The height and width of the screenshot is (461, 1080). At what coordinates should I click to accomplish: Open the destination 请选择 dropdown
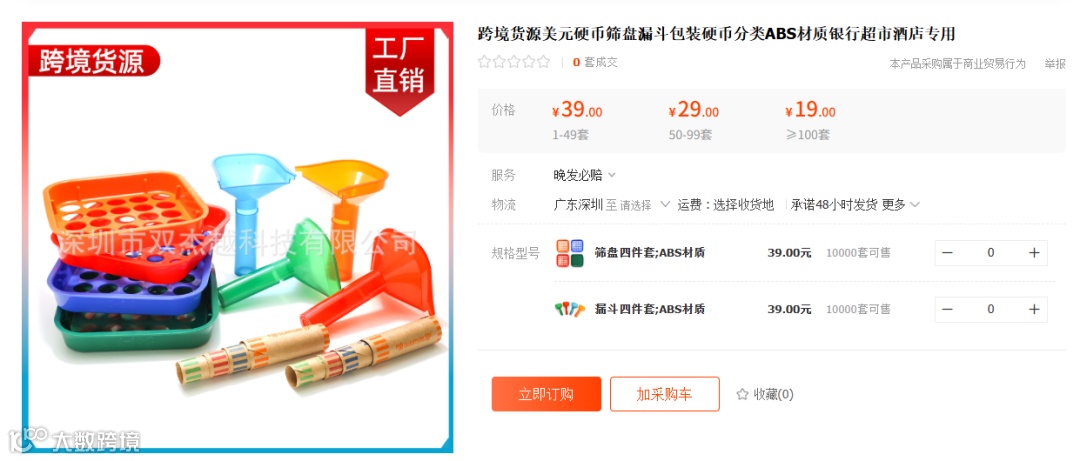point(645,205)
